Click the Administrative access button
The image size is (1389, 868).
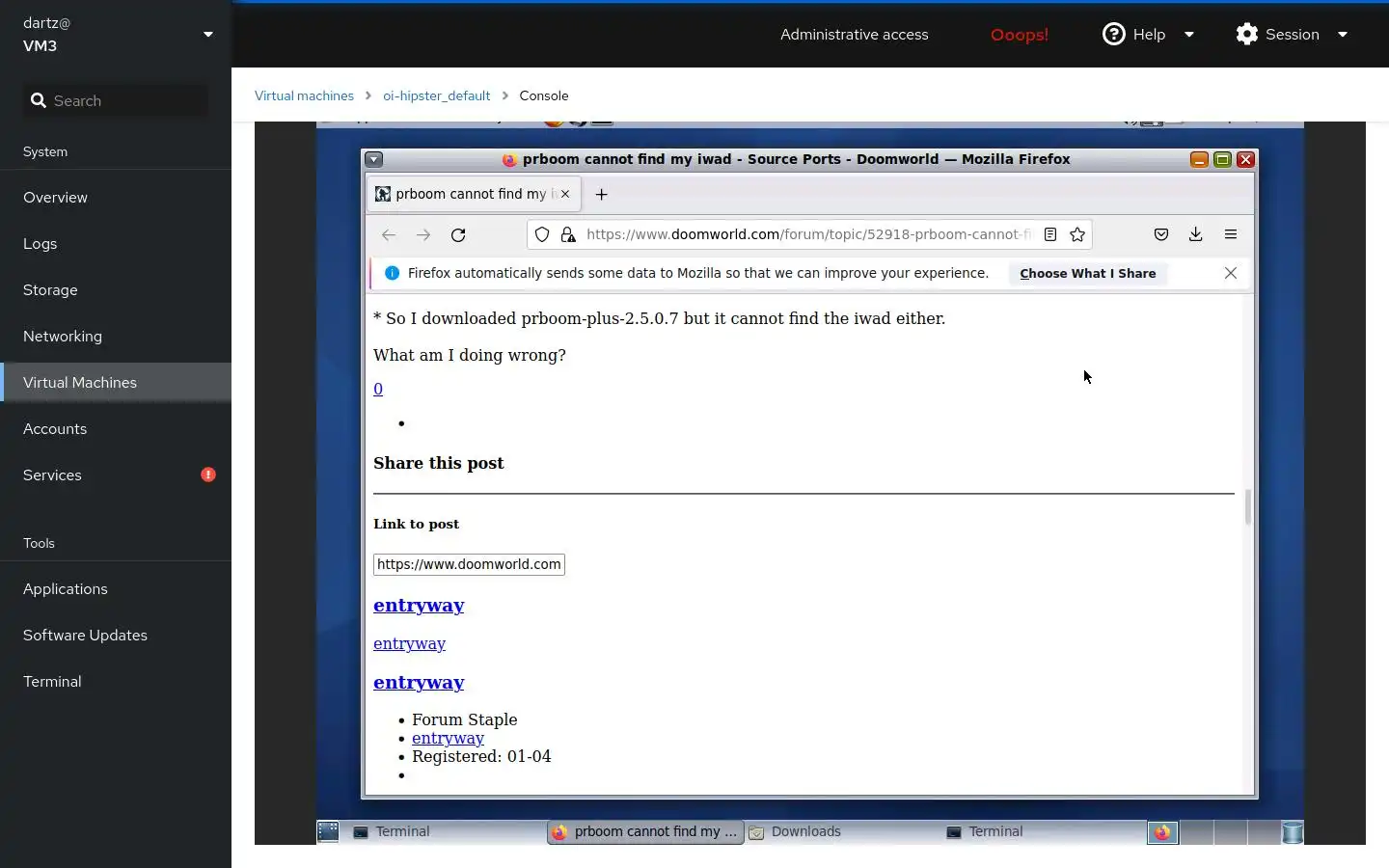(855, 34)
